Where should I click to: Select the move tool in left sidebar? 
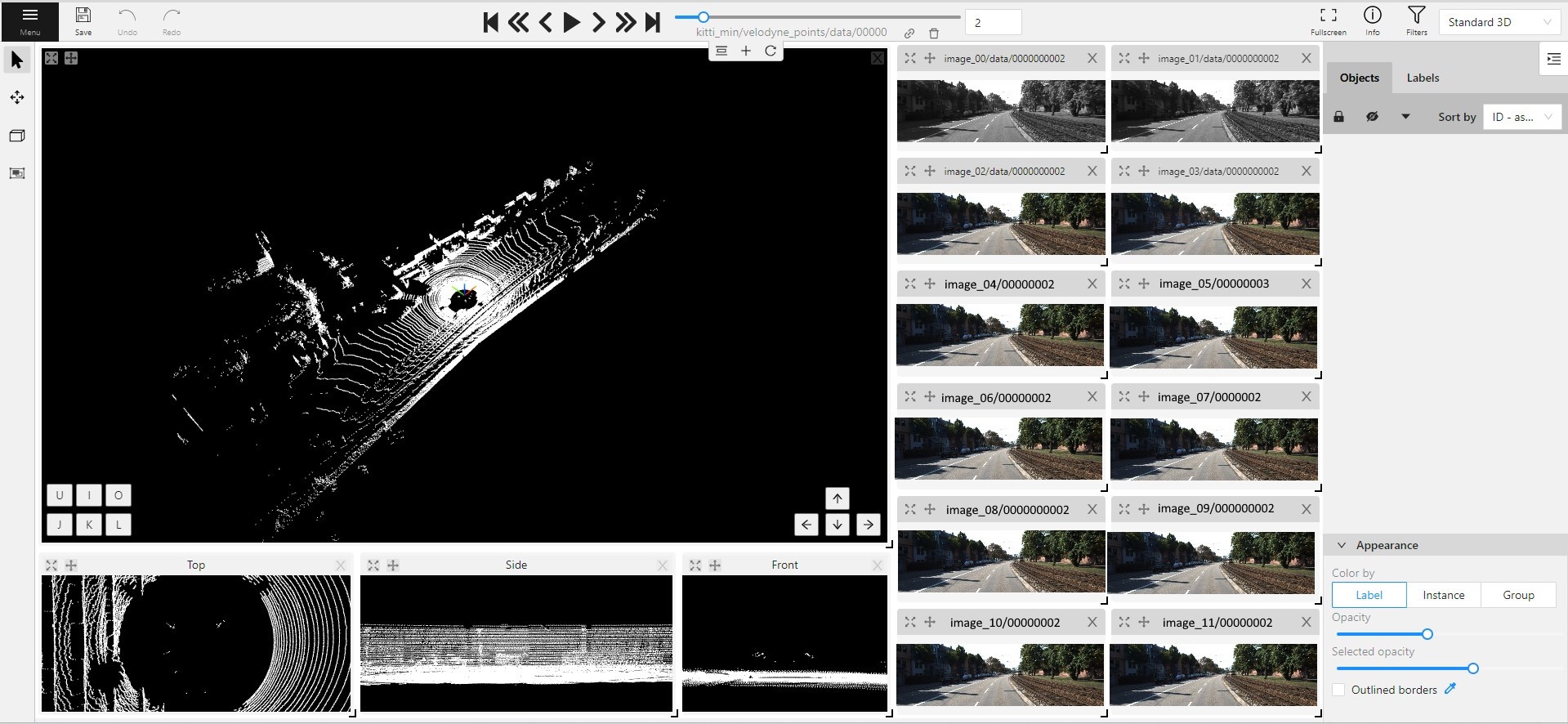tap(17, 98)
